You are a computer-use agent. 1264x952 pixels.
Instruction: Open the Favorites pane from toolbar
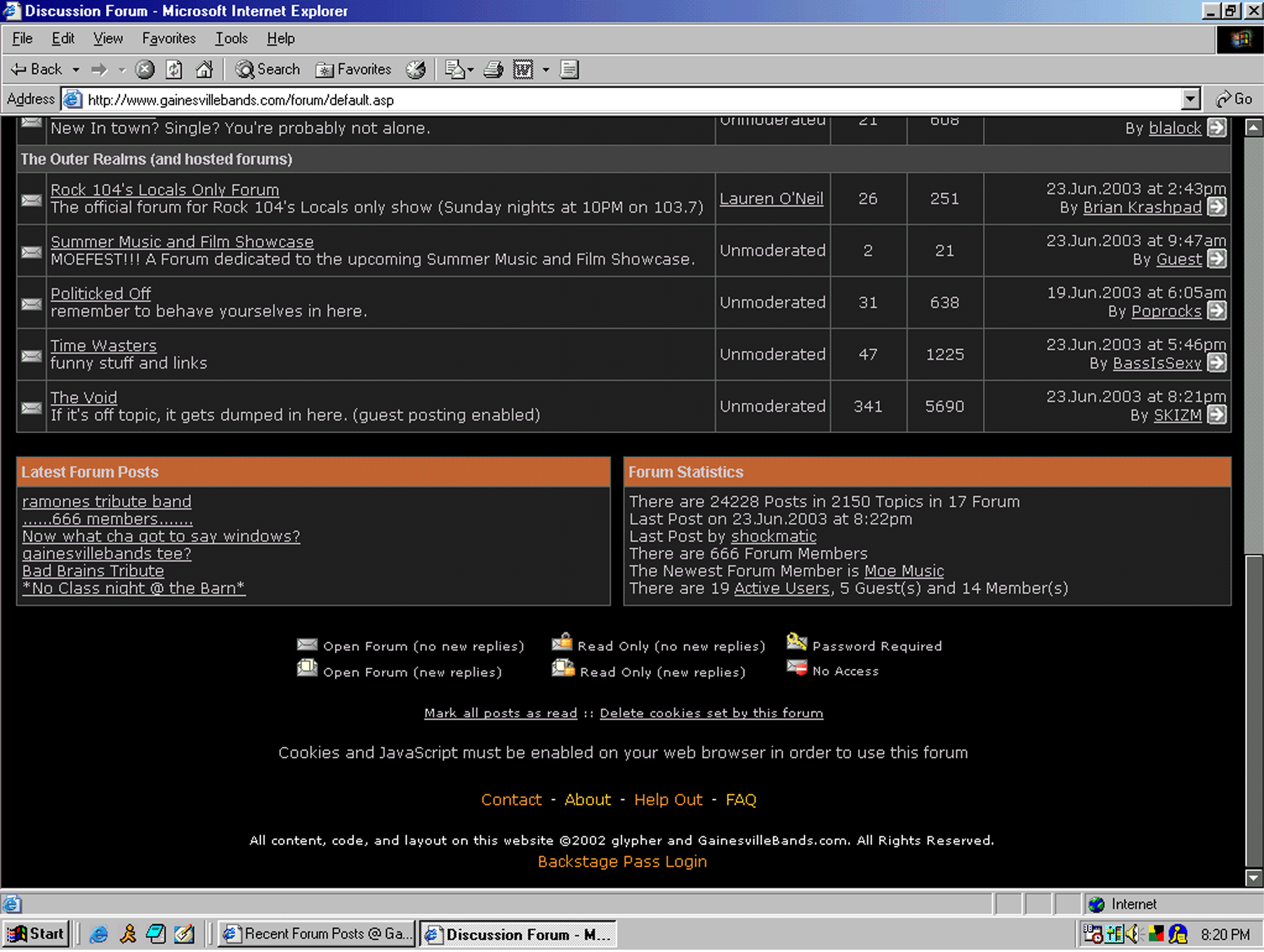[353, 70]
